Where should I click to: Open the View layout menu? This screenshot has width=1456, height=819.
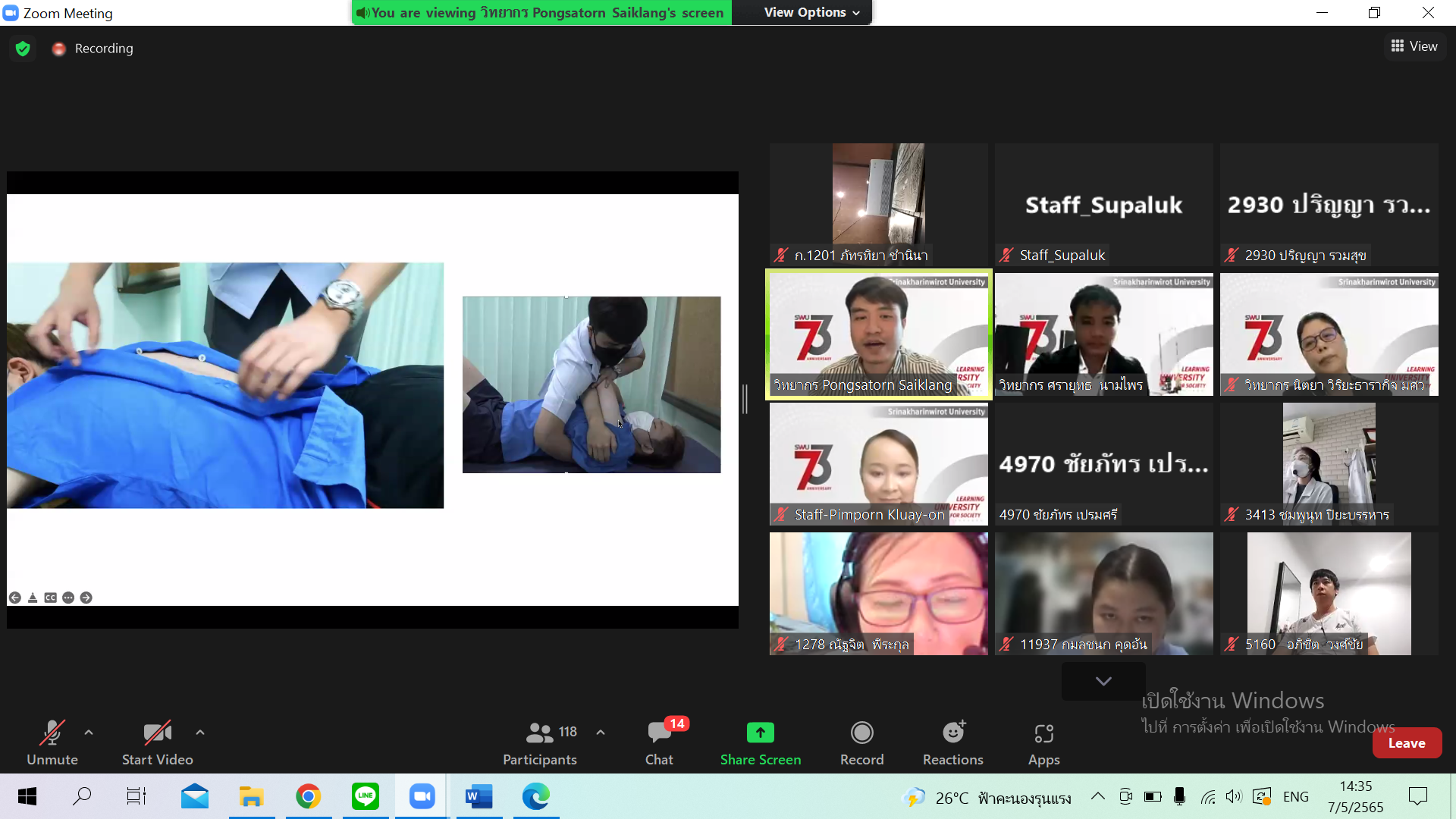point(1414,46)
